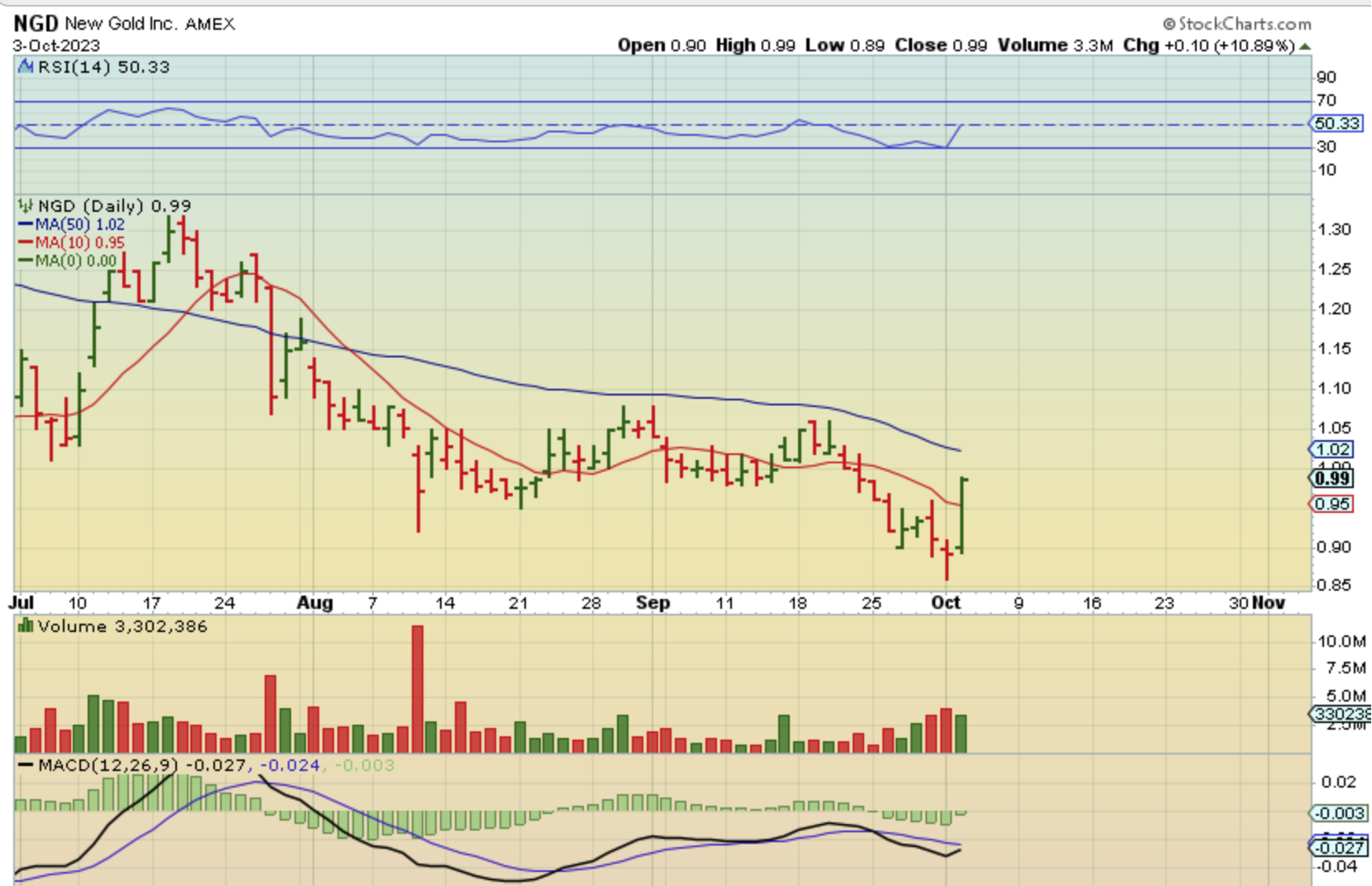
Task: Click the 50.33 RSI value tag on axis
Action: coord(1336,123)
